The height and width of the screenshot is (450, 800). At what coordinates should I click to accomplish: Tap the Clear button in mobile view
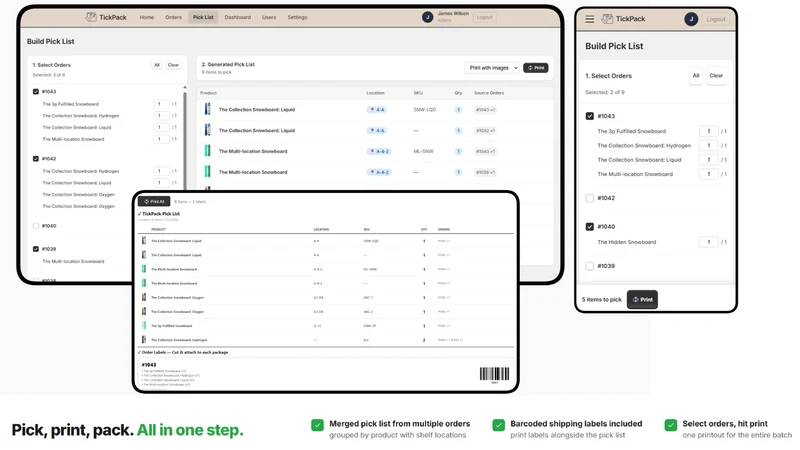pos(716,76)
